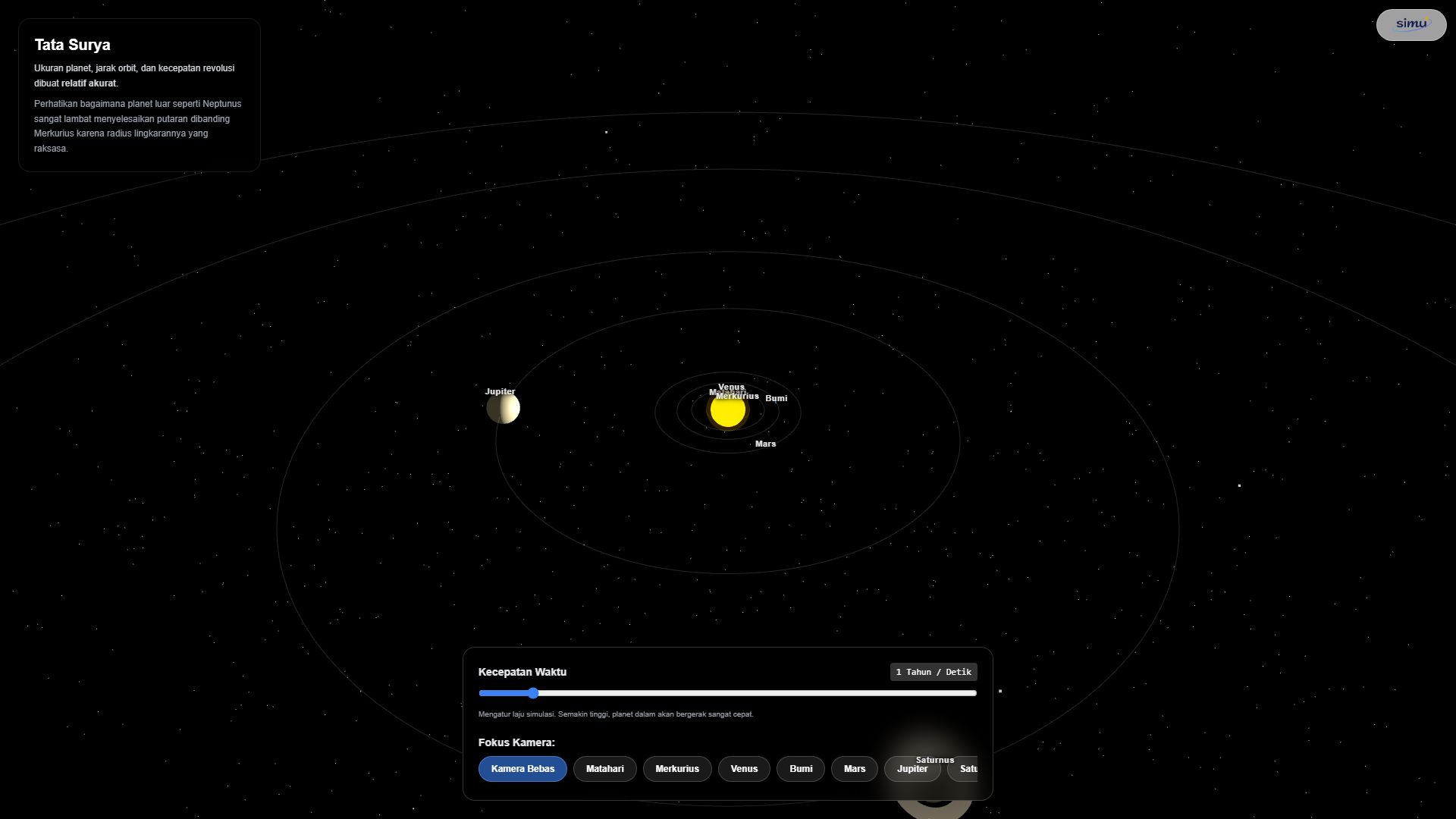The height and width of the screenshot is (819, 1456).
Task: Click the "Tata Surya" panel heading
Action: coord(73,45)
